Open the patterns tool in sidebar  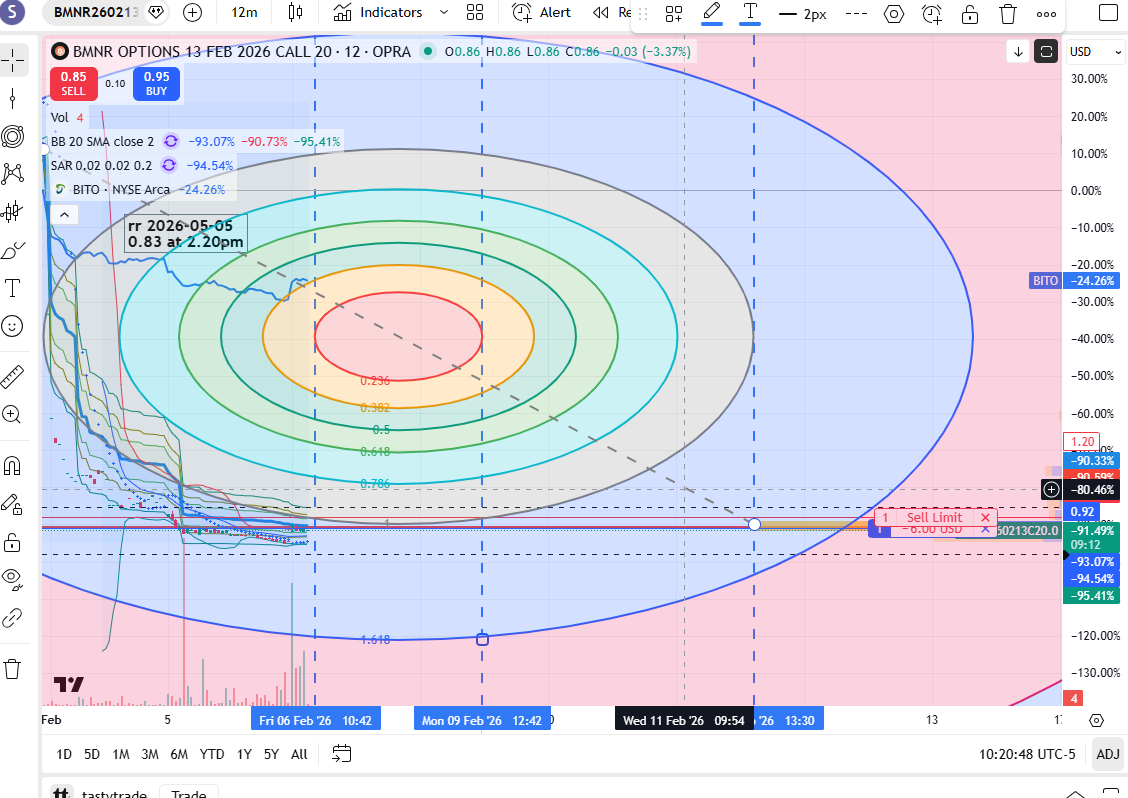(x=13, y=174)
